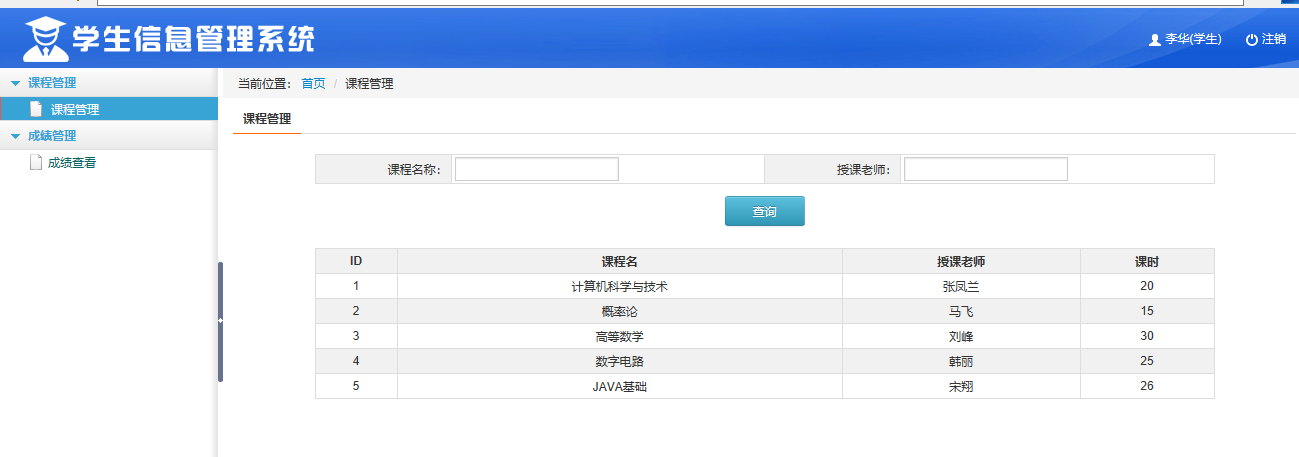Screen dimensions: 1299x457
Task: Select the 课程管理 content tab
Action: click(267, 118)
